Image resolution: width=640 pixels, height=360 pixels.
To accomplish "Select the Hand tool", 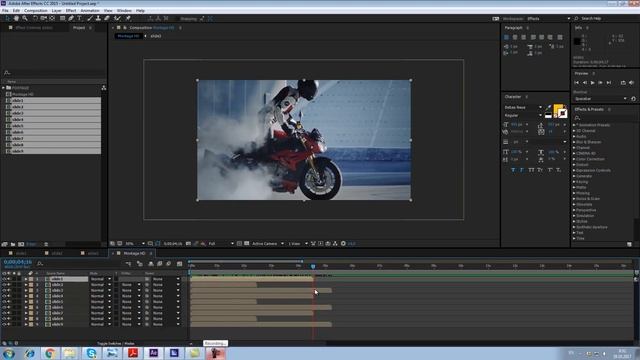I will 16,18.
